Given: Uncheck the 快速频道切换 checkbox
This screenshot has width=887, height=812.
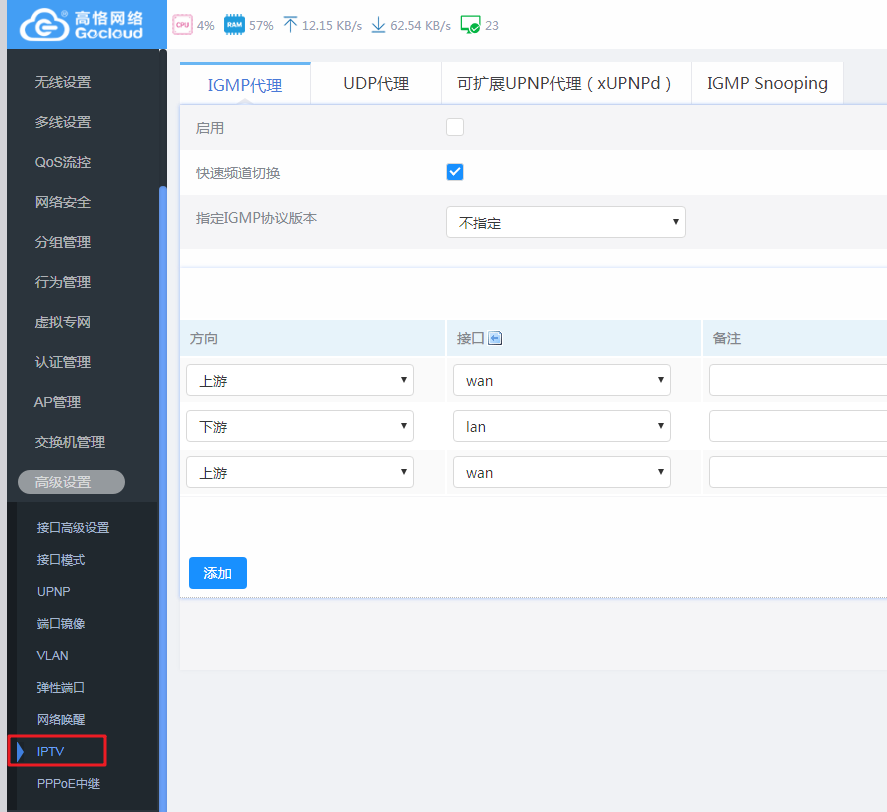Looking at the screenshot, I should pos(455,172).
